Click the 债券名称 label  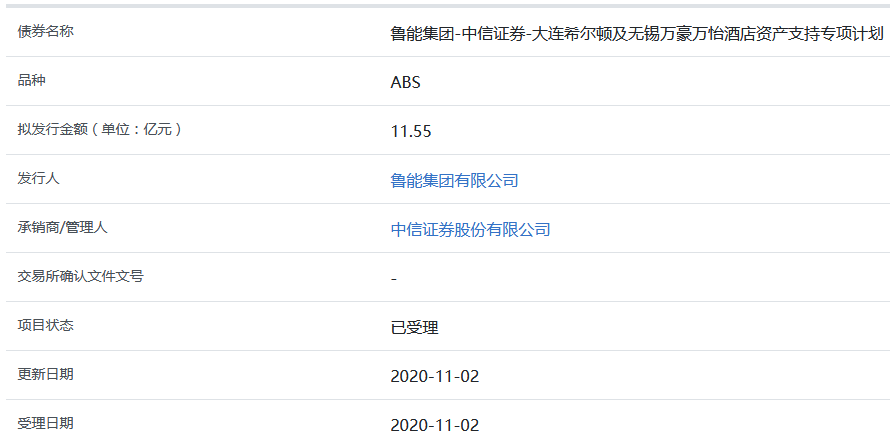46,32
